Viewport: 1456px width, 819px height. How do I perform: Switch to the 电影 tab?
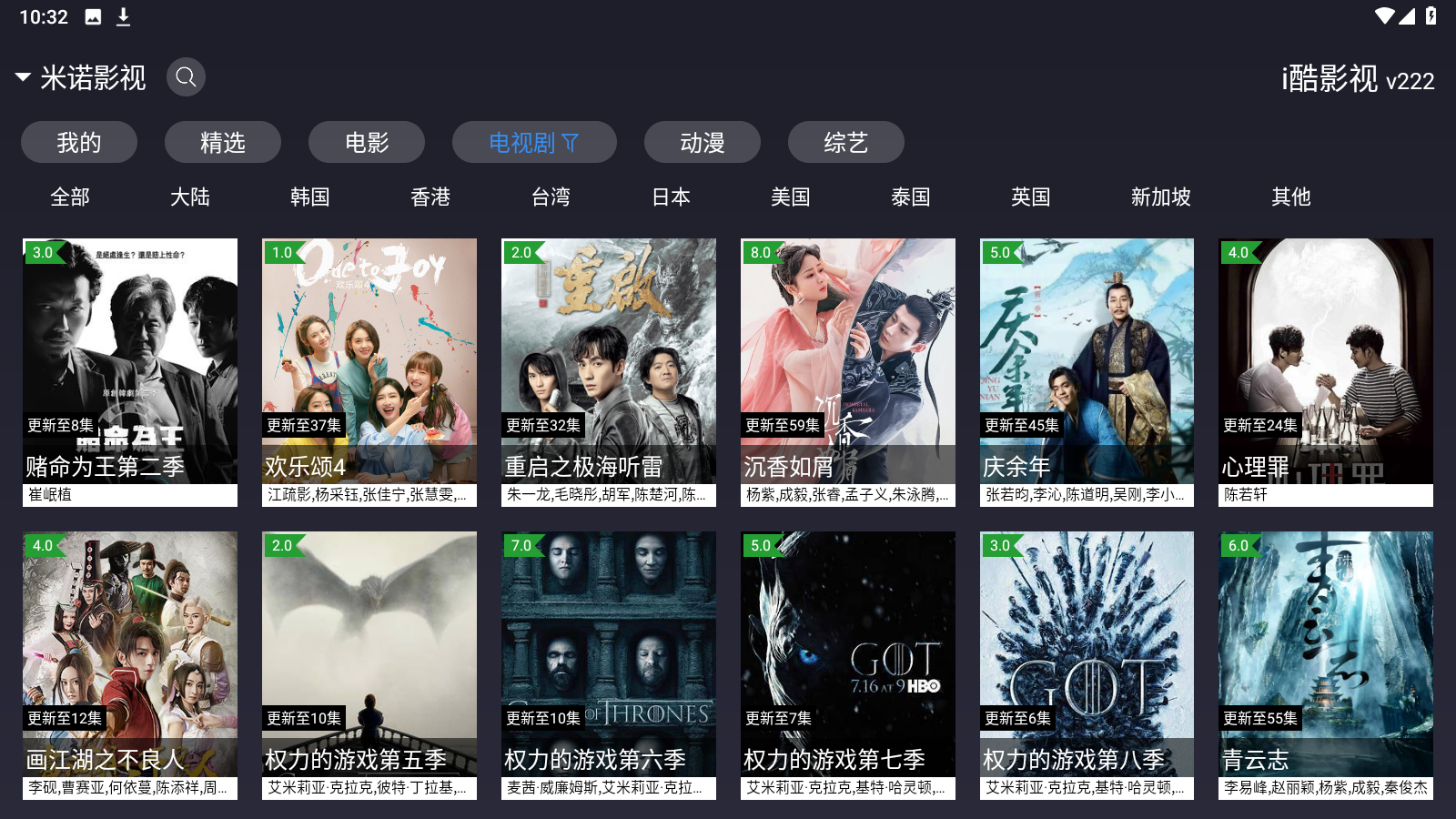[x=367, y=142]
